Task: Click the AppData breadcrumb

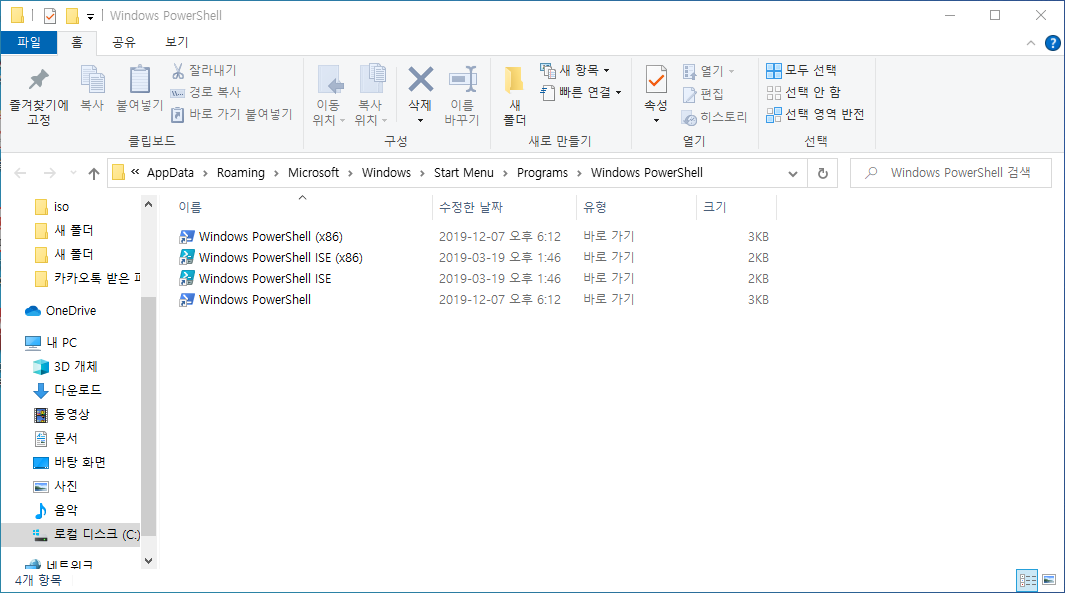Action: coord(170,173)
